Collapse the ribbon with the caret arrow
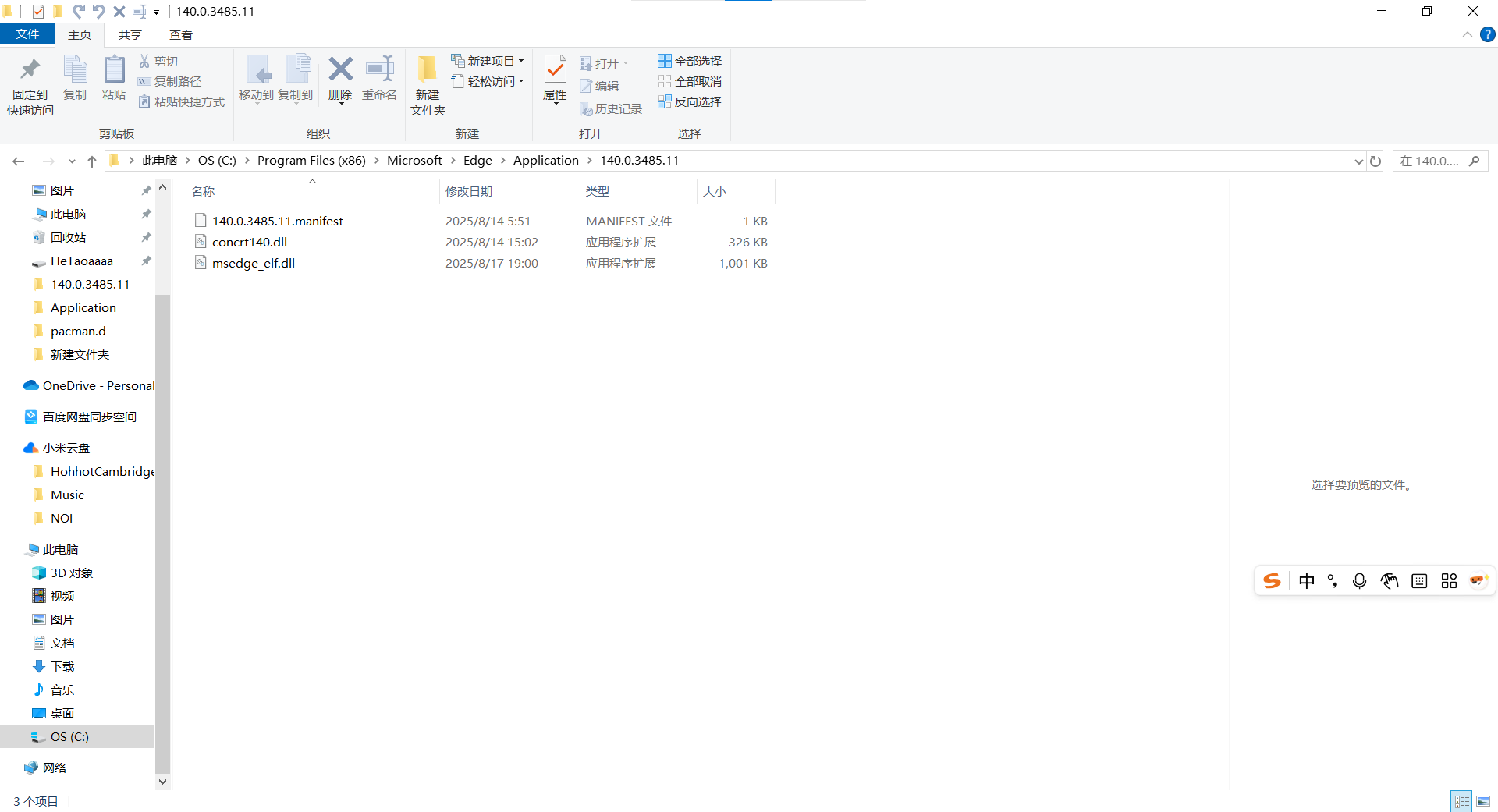Screen dimensions: 1498x812 pyautogui.click(x=1467, y=34)
